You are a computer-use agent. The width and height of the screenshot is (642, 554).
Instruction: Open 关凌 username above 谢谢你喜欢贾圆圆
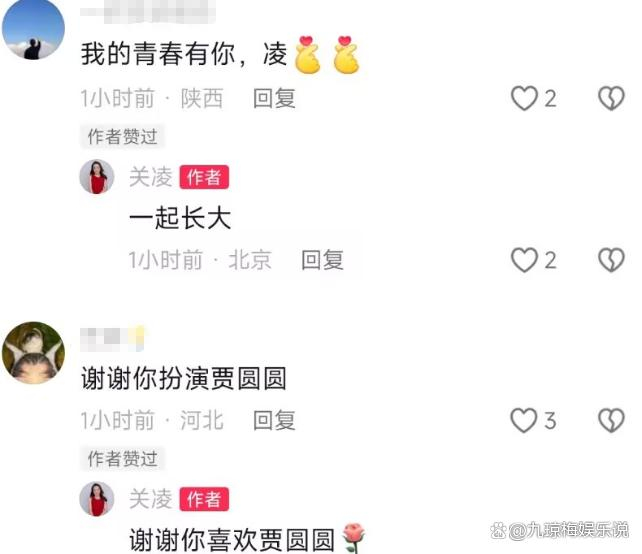[x=151, y=499]
